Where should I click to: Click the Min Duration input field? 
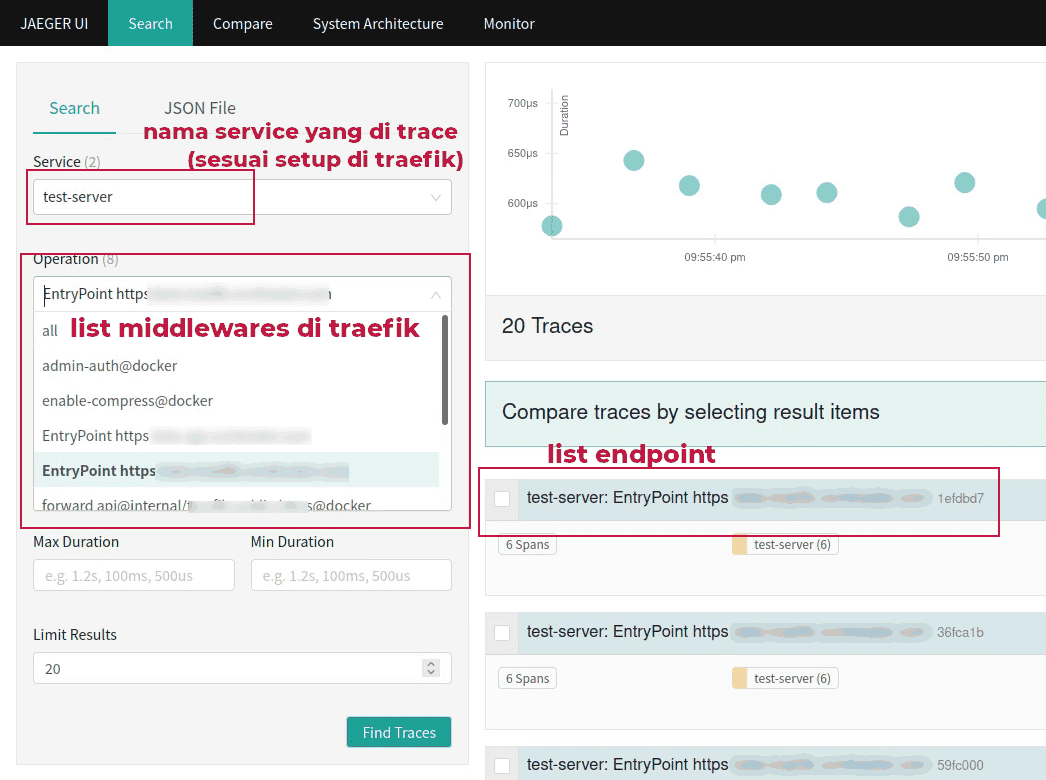351,575
